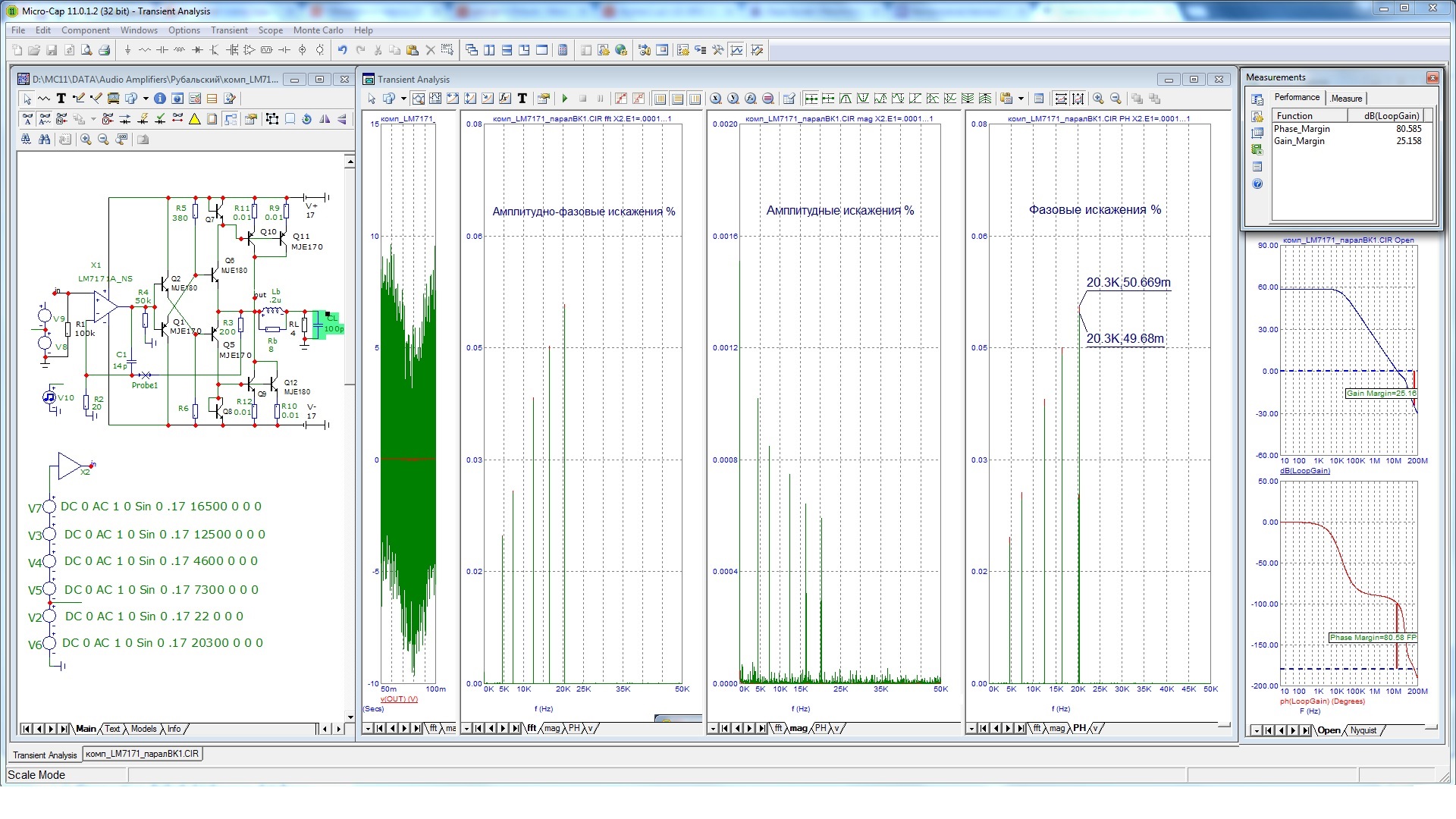
Task: Open dropdown arrow beside analysis clipboard icon
Action: click(1021, 99)
